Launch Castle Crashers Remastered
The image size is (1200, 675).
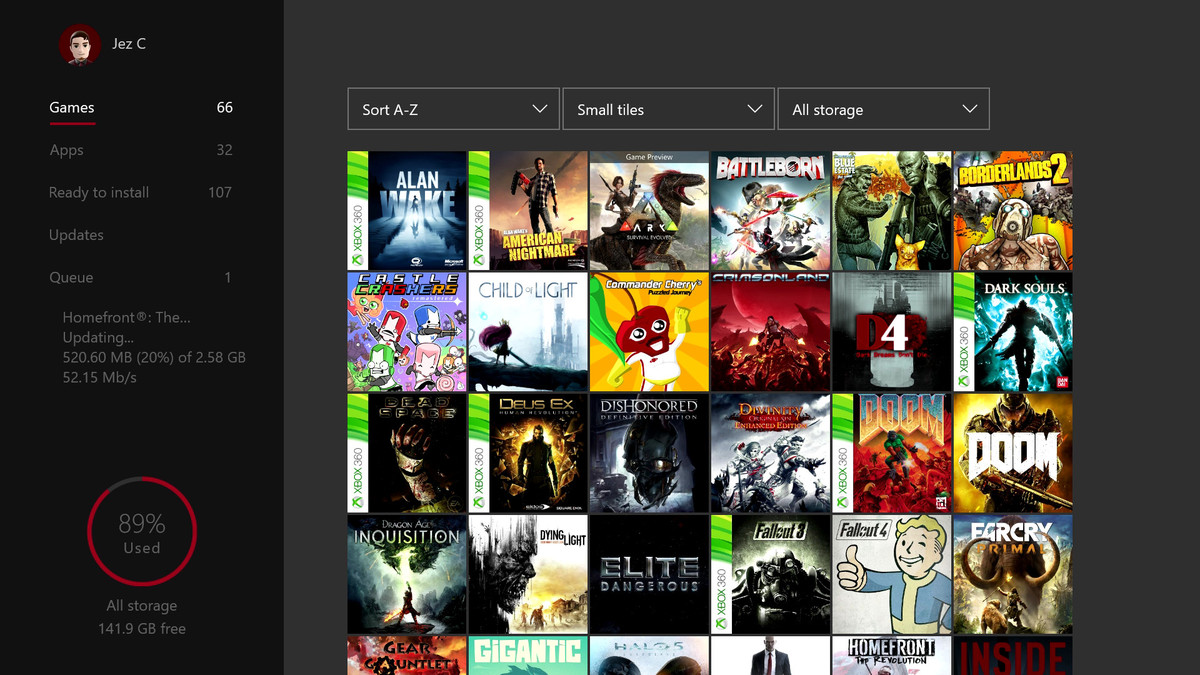coord(407,331)
